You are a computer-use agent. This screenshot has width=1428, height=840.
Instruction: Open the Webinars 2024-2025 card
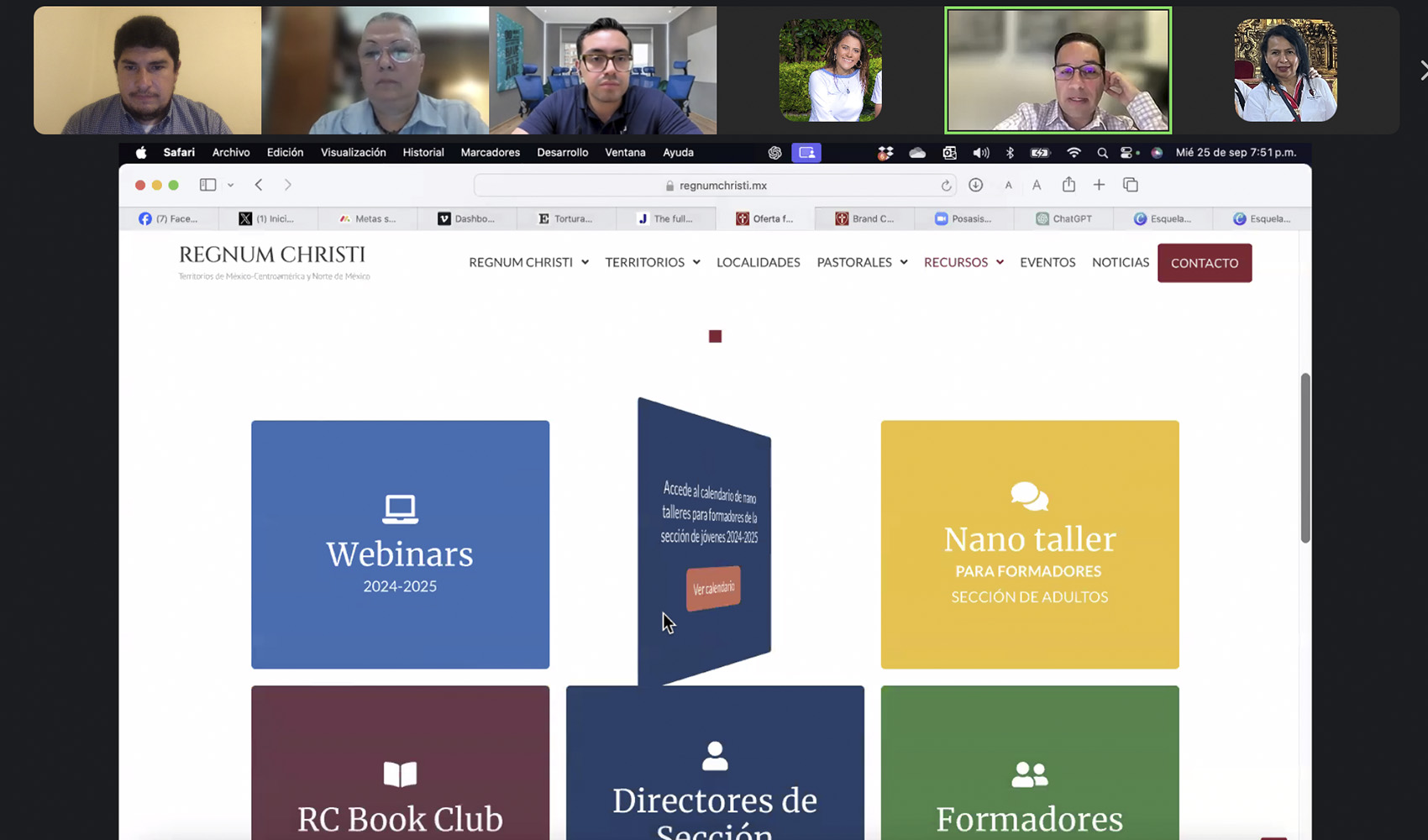pyautogui.click(x=400, y=544)
